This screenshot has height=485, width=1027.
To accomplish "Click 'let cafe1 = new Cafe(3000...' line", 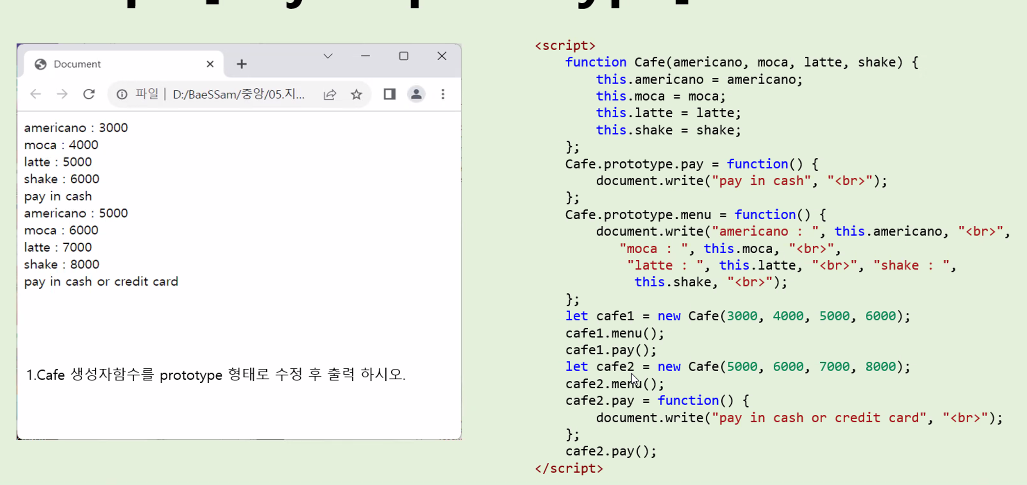I will (x=738, y=316).
